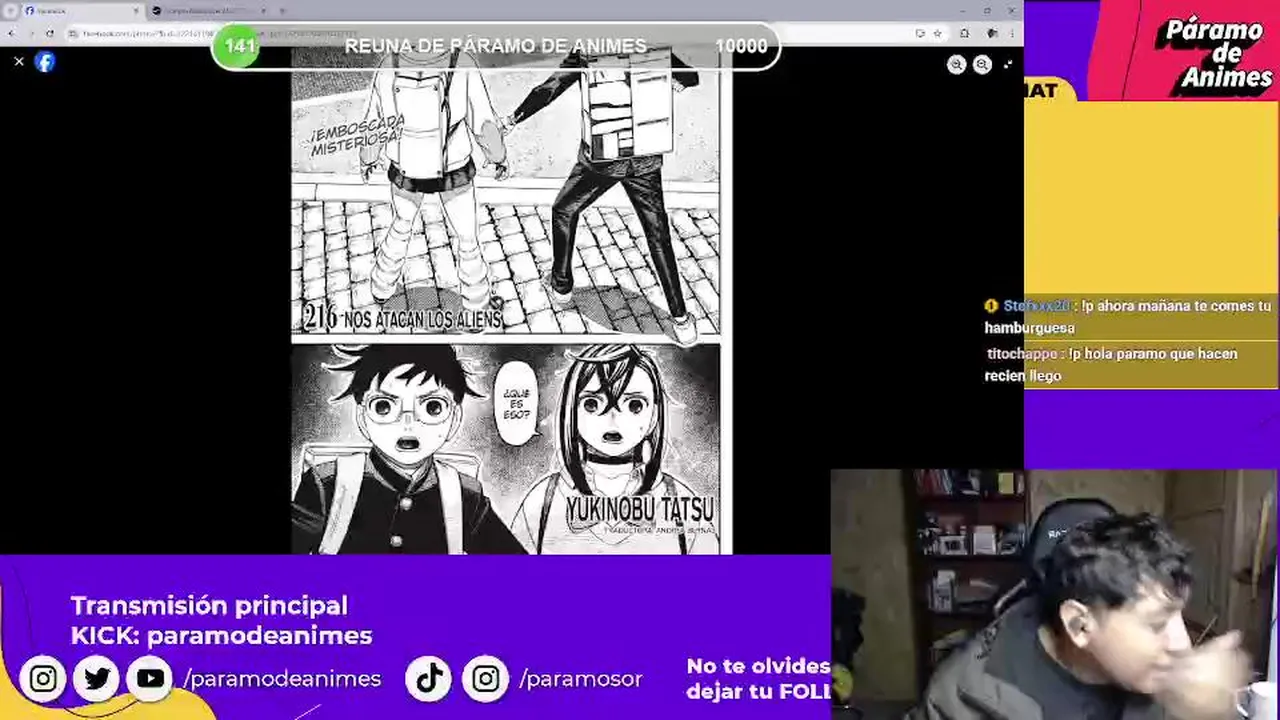The height and width of the screenshot is (720, 1280).
Task: Click the 'KICK: paramodeanimes' text
Action: (x=221, y=635)
